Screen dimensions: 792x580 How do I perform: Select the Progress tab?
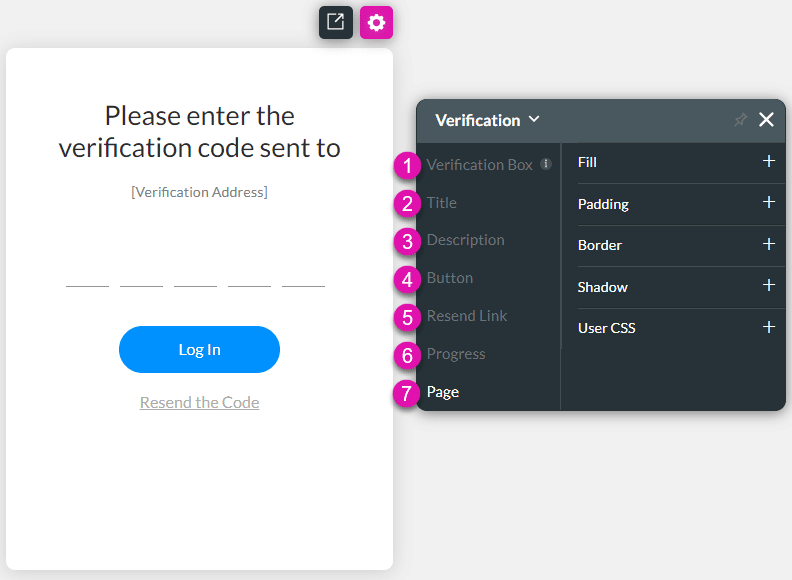455,354
